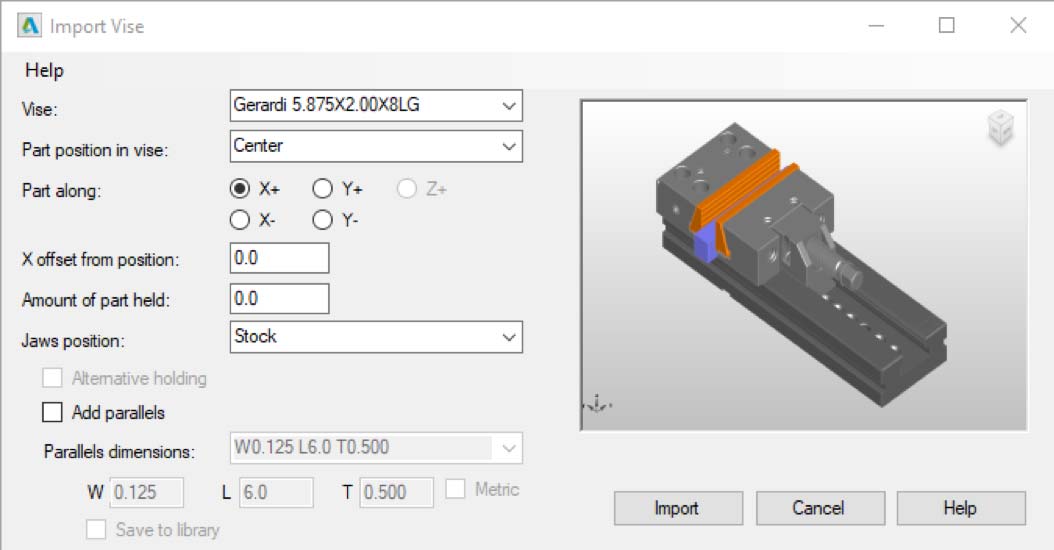Close the Import Vise dialog
The width and height of the screenshot is (1054, 550).
1018,26
